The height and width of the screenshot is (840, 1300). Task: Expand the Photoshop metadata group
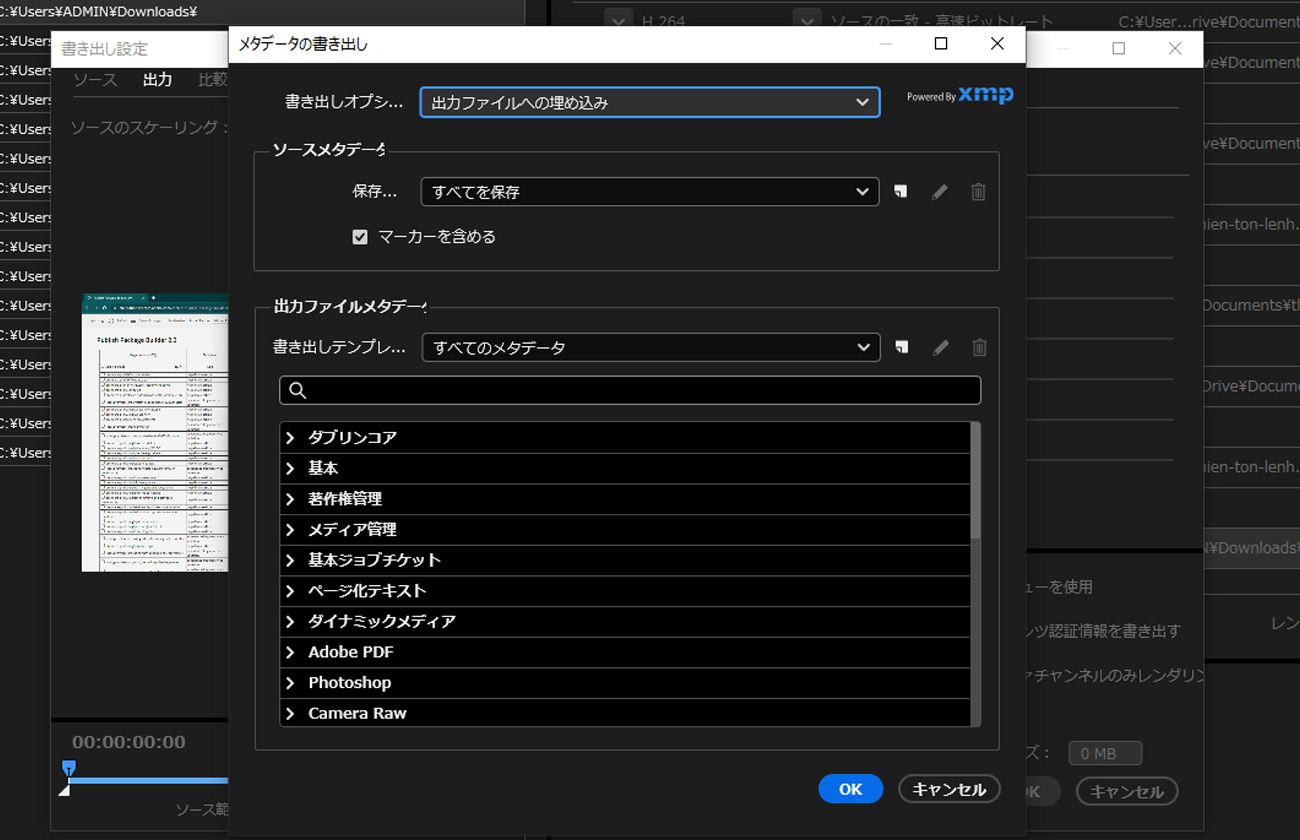pos(289,682)
